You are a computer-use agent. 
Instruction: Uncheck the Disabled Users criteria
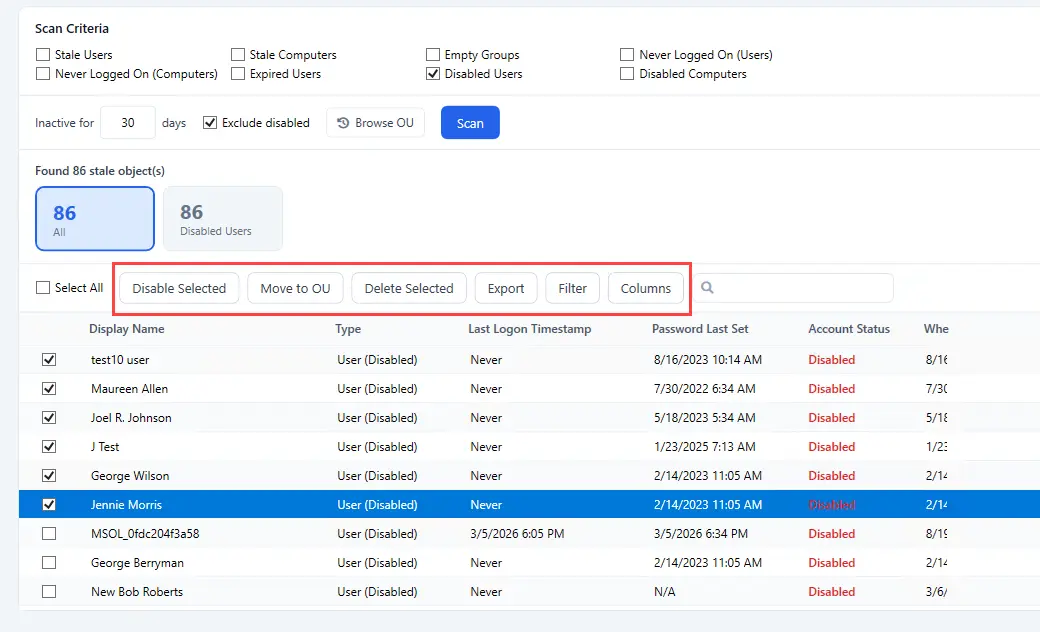tap(433, 74)
